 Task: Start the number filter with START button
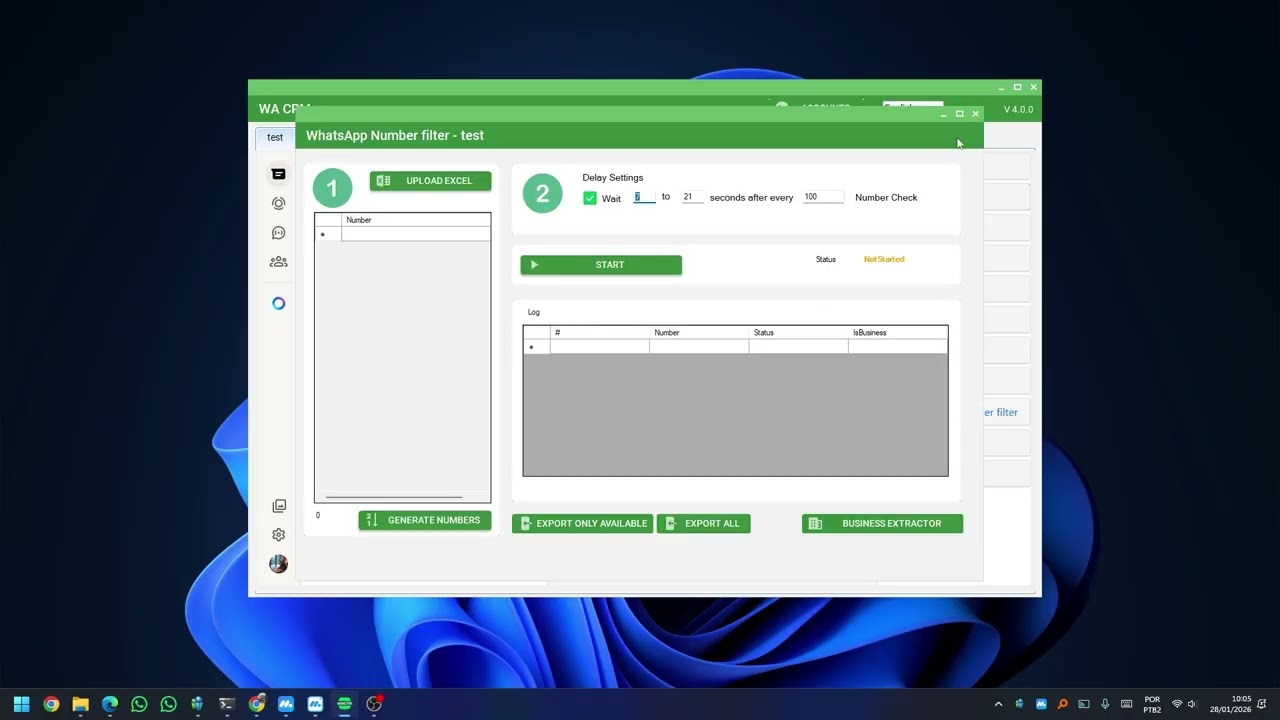pyautogui.click(x=601, y=265)
